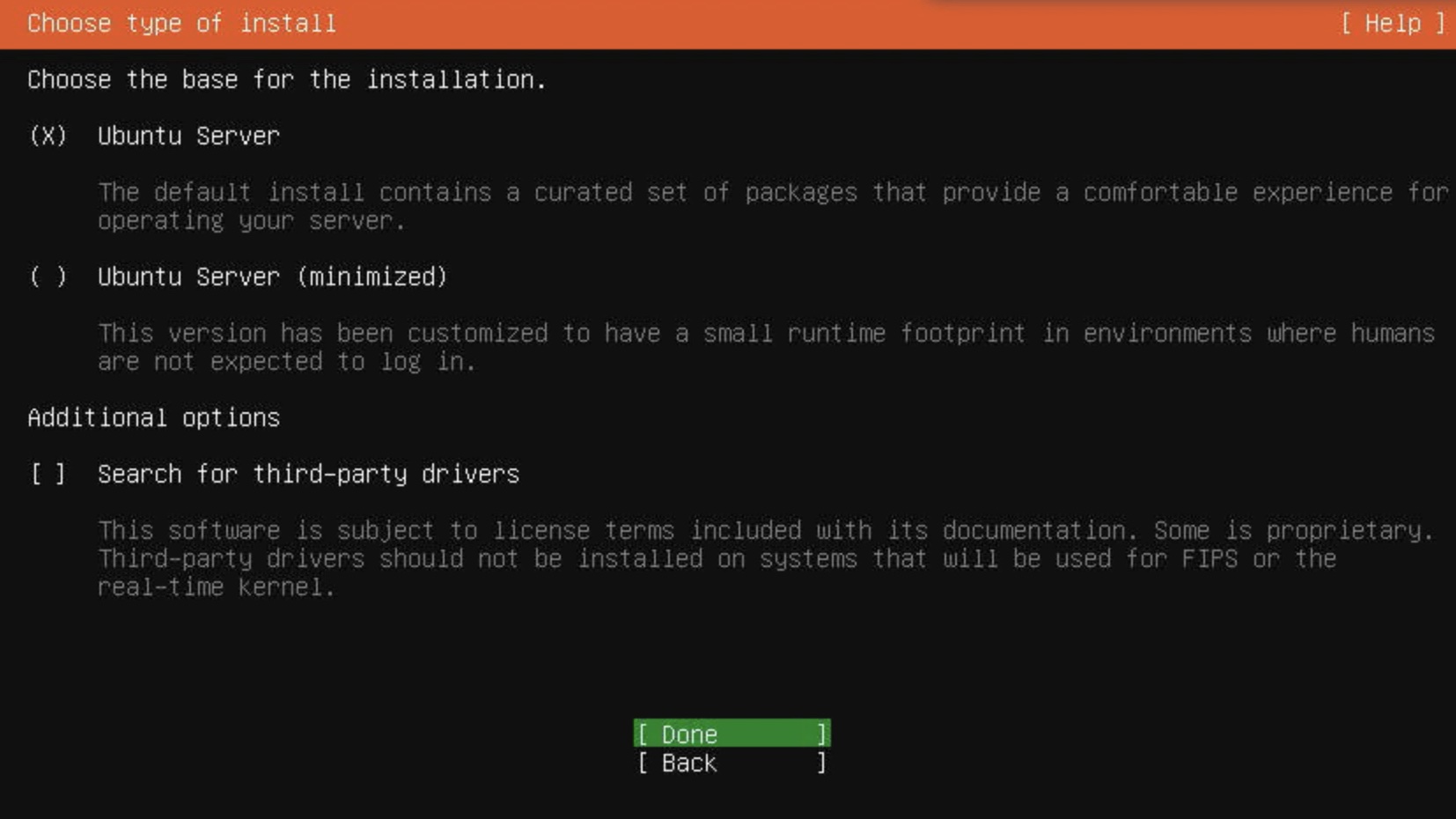Screen dimensions: 1456x819
Task: Click "Search for third-party drivers" label
Action: click(x=308, y=474)
